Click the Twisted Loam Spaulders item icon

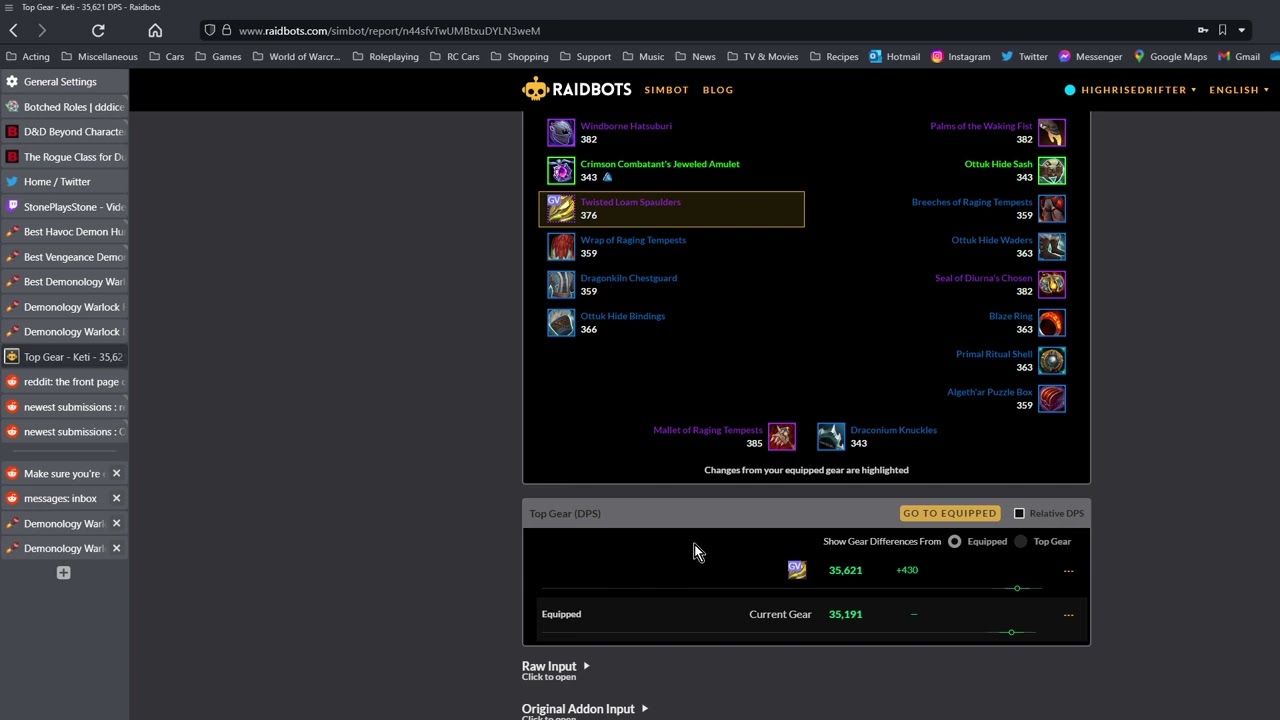pyautogui.click(x=561, y=209)
